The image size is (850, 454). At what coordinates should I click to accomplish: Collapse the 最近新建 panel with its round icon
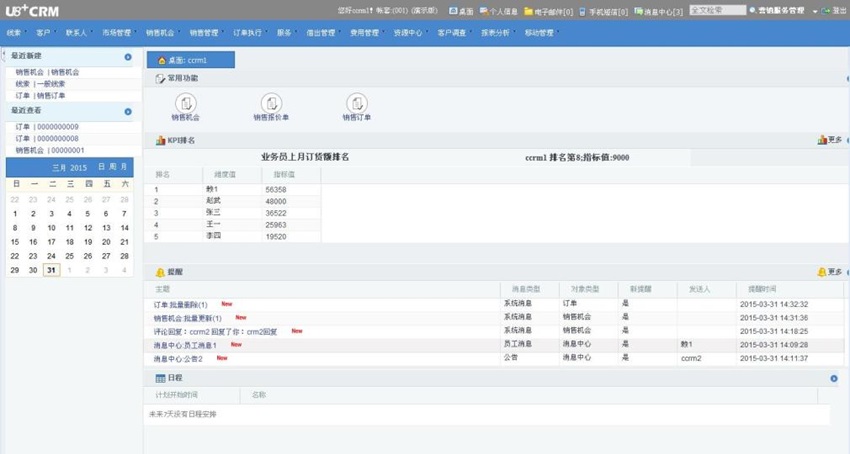[x=128, y=56]
